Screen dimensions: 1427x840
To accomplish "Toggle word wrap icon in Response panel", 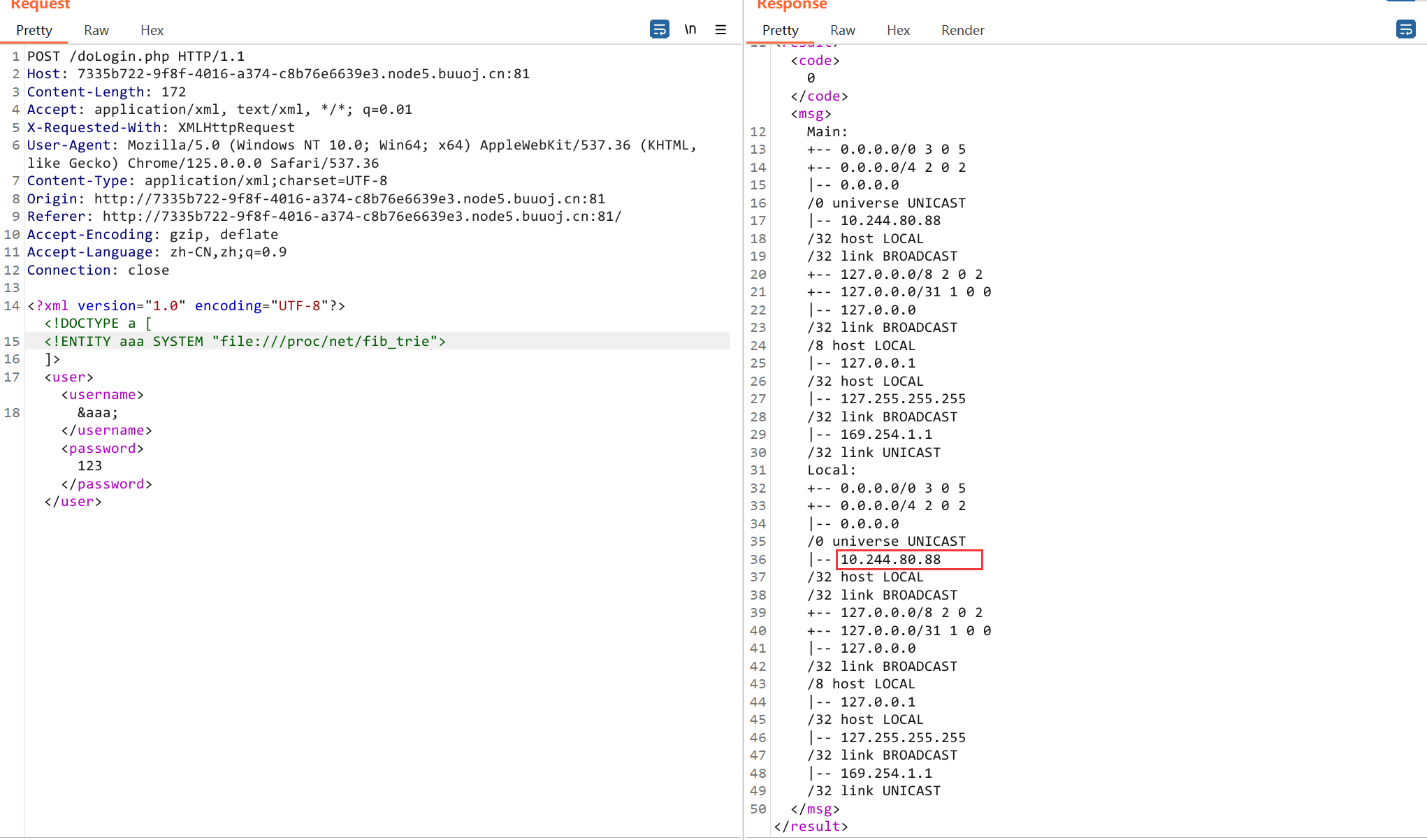I will click(1405, 29).
